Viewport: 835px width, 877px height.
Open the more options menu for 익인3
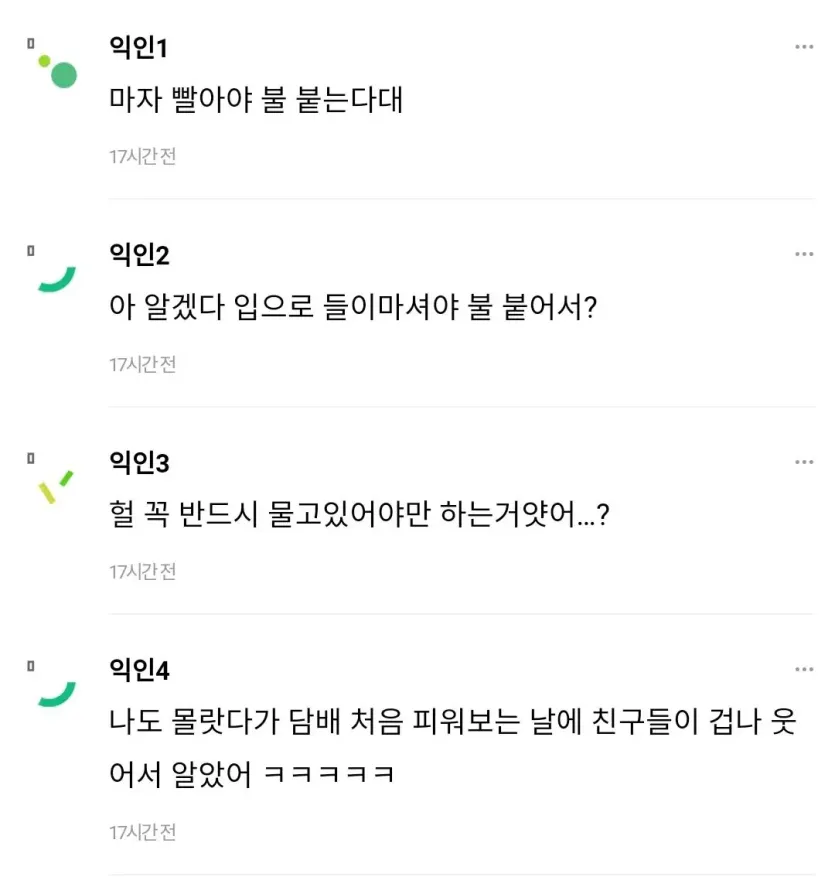[804, 462]
